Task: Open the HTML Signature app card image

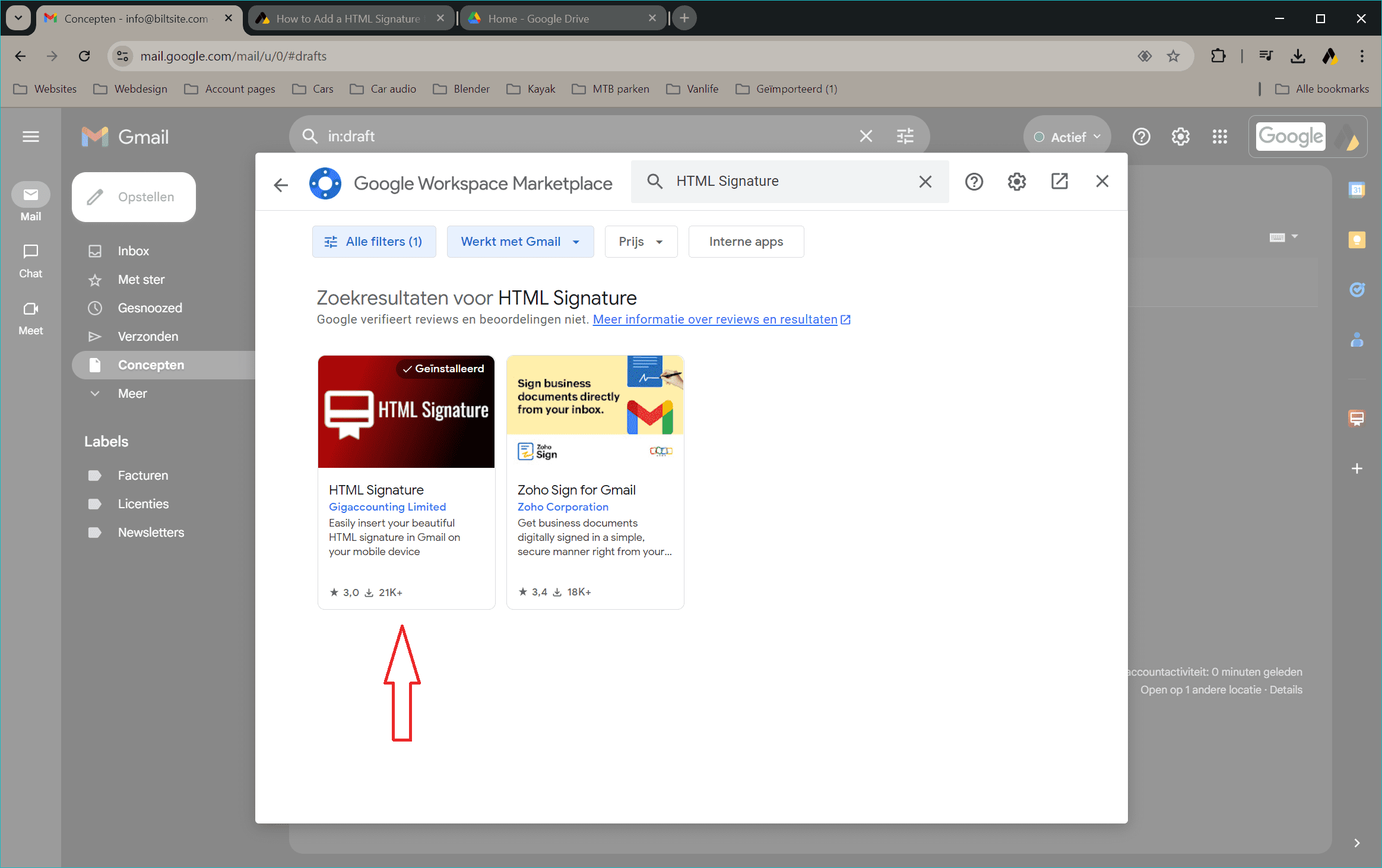Action: point(406,411)
